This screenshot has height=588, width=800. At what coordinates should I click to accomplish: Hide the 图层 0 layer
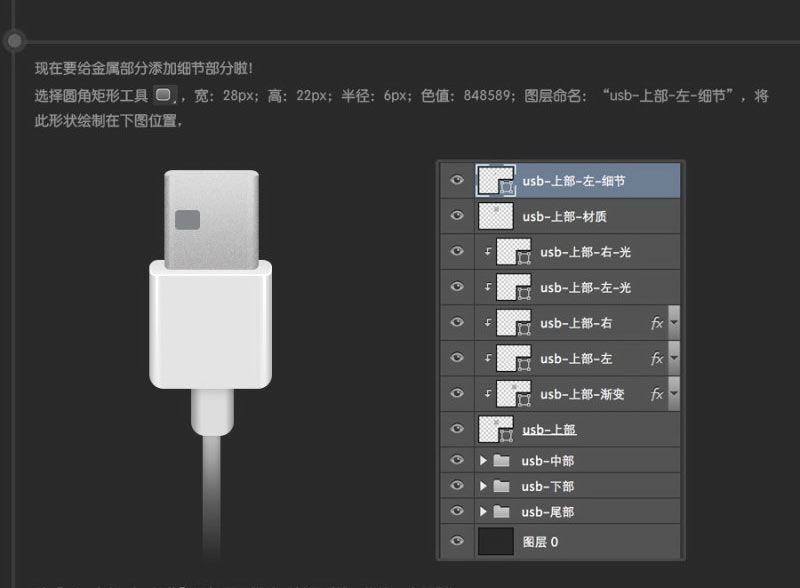point(456,540)
